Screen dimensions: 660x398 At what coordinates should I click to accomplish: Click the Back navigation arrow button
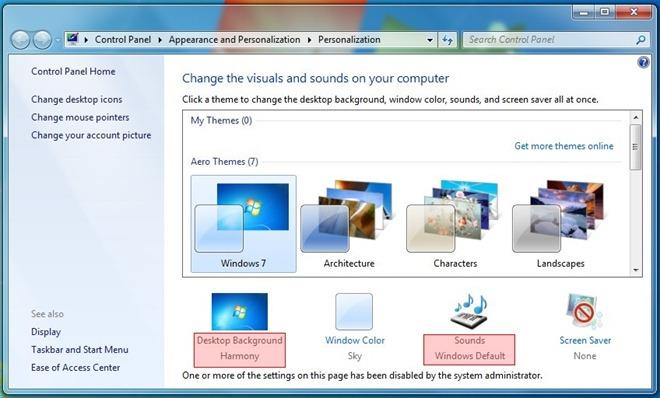tap(20, 40)
